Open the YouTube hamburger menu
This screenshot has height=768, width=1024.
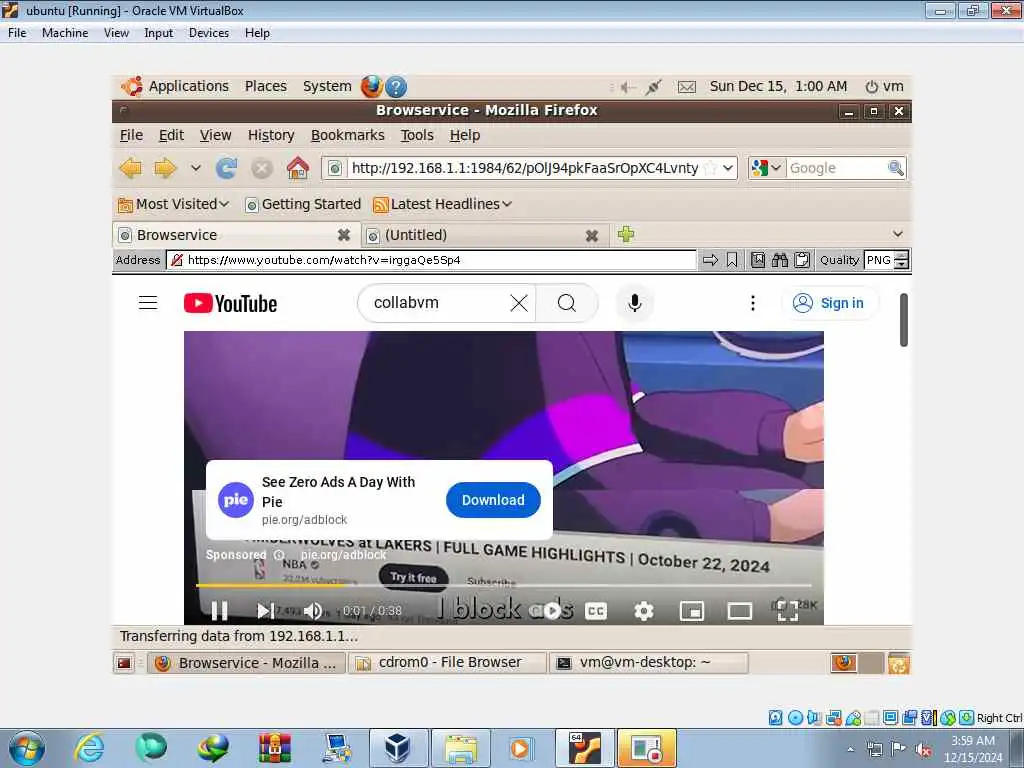[x=148, y=303]
